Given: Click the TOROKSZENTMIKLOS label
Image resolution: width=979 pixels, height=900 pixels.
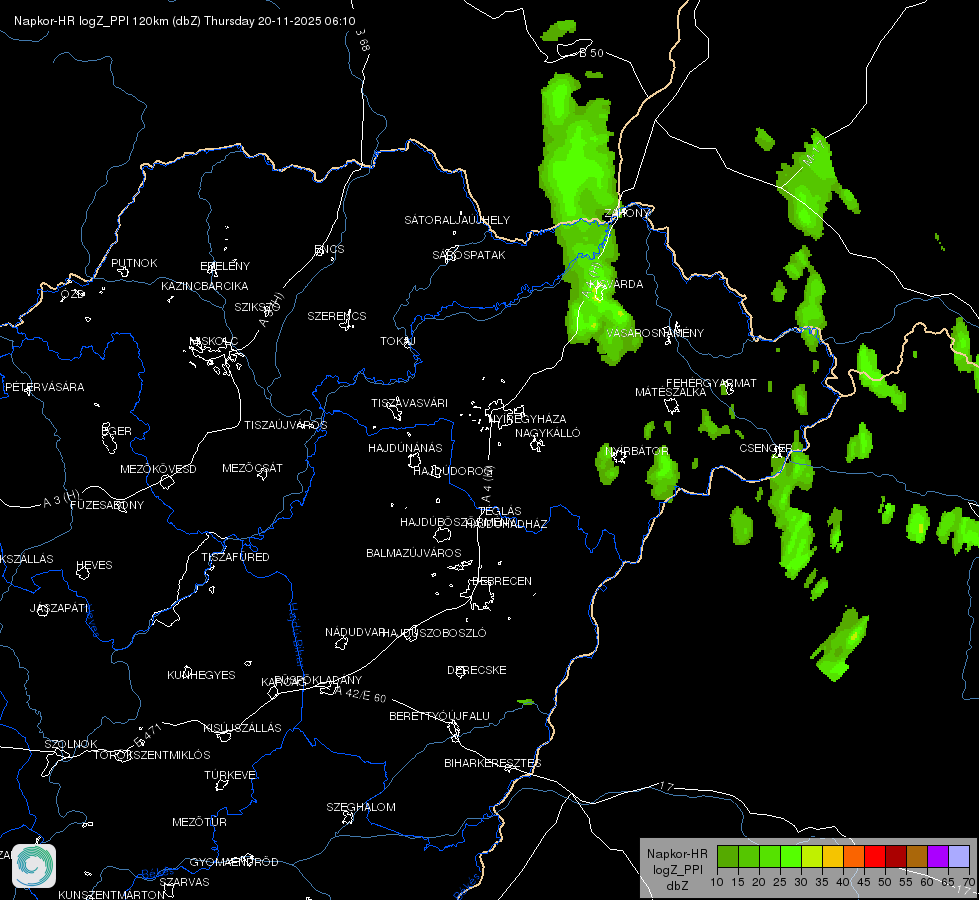Looking at the screenshot, I should click(152, 755).
